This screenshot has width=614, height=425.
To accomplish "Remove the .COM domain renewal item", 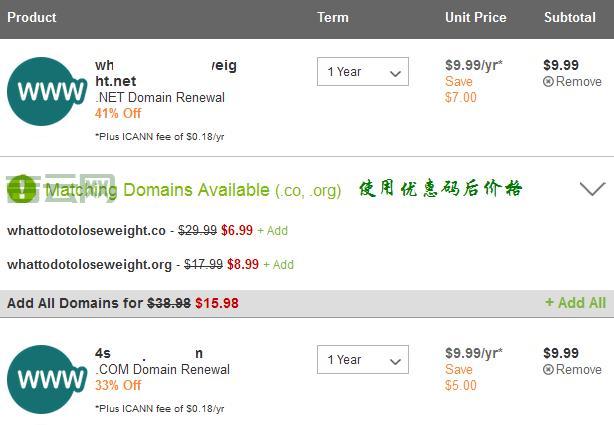I will [x=572, y=370].
